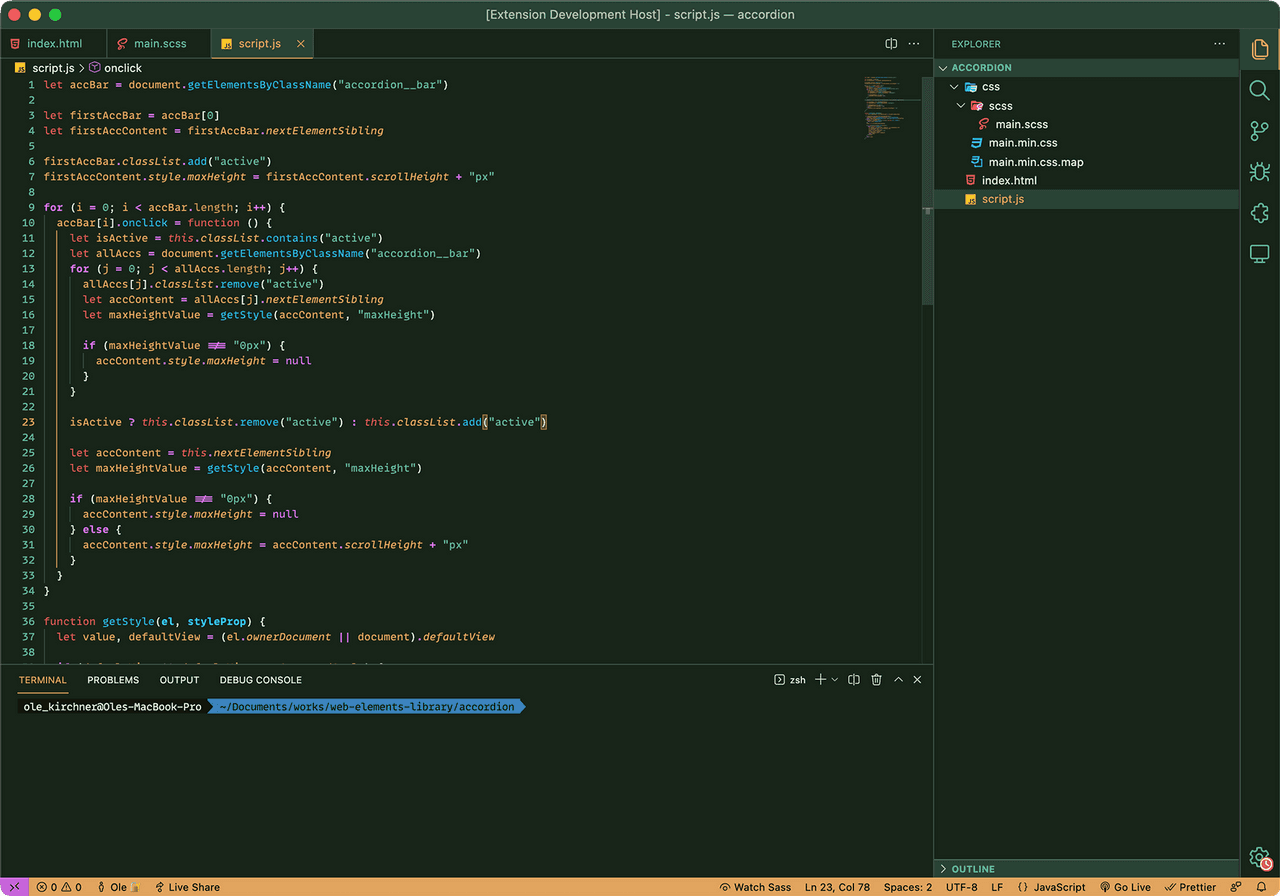This screenshot has width=1280, height=896.
Task: Select the Run and Debug icon
Action: [1259, 171]
